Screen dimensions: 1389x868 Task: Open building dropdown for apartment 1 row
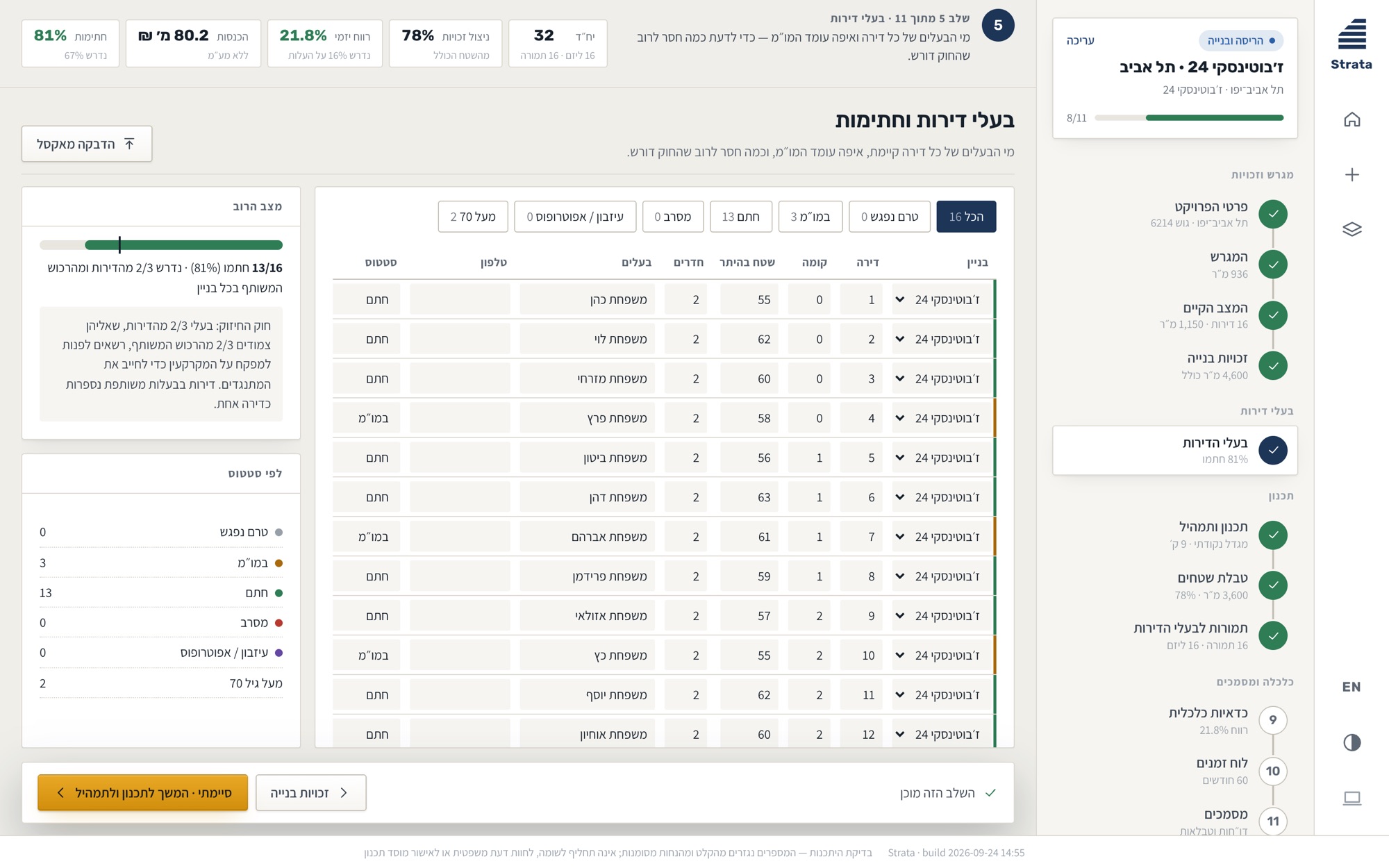point(942,299)
